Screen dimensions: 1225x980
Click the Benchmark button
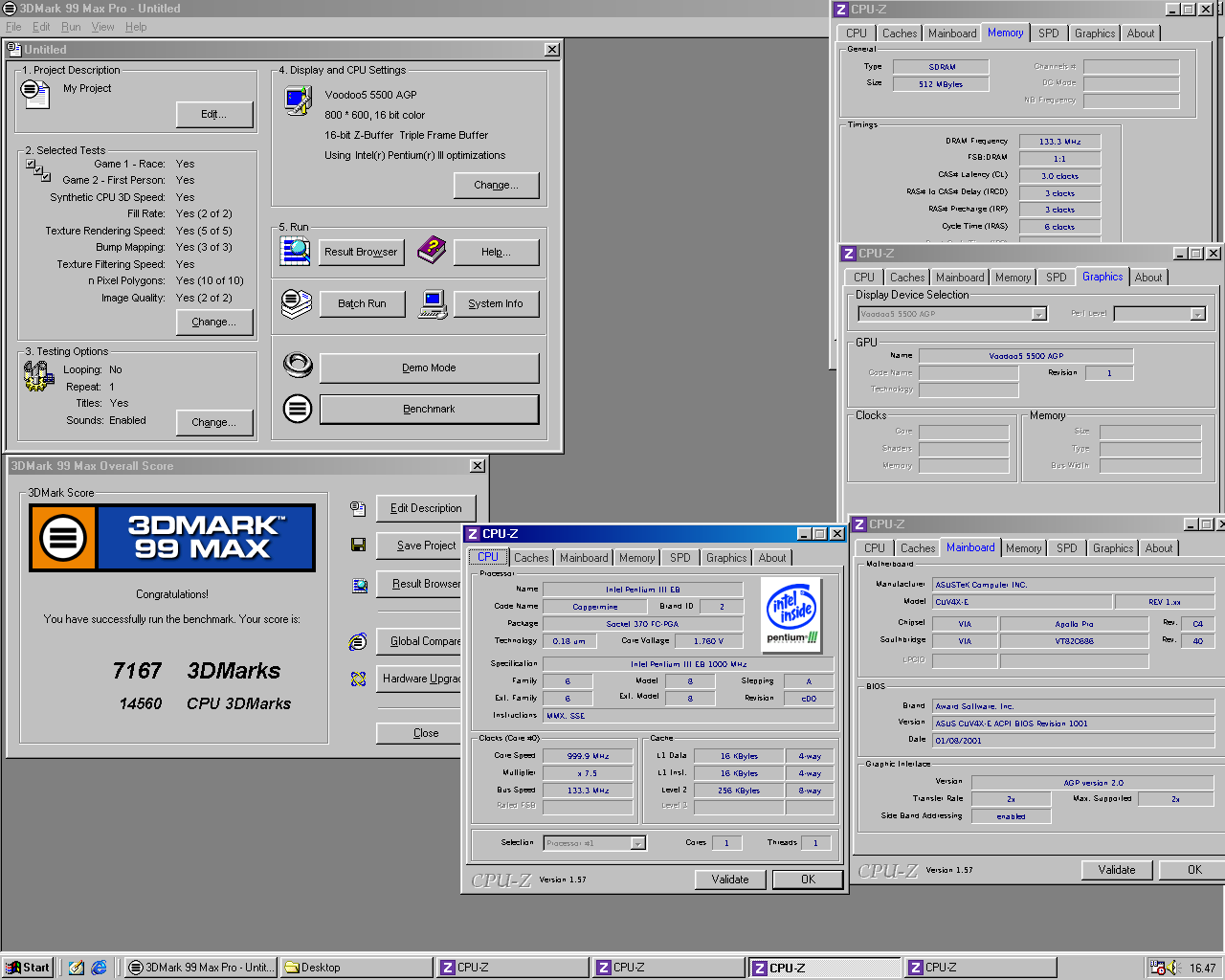pyautogui.click(x=429, y=409)
